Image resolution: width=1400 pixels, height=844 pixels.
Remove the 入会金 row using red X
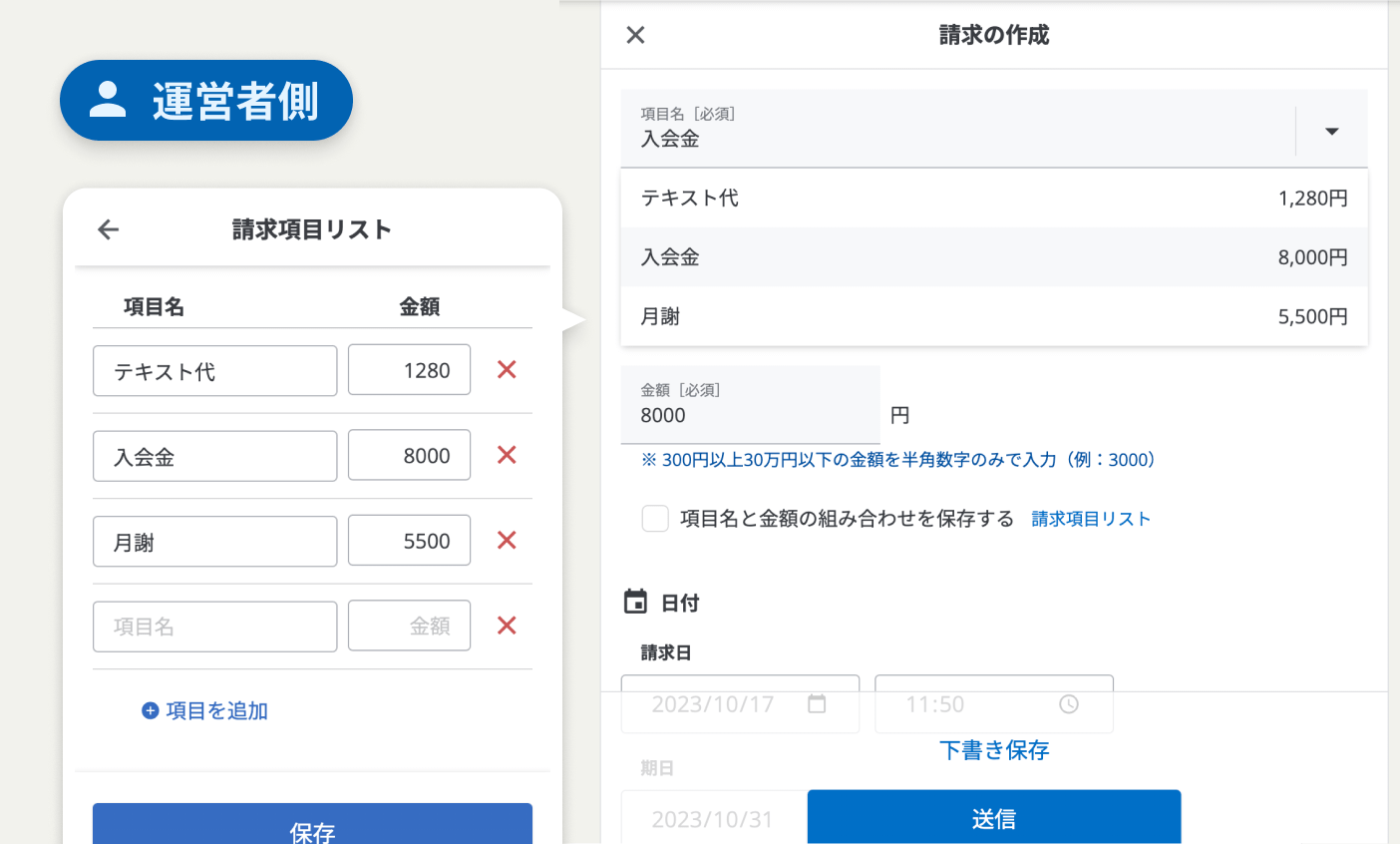pos(507,455)
